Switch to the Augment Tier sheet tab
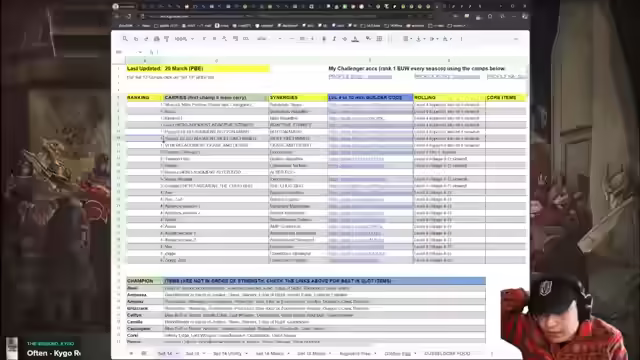This screenshot has height=360, width=640. 358,353
